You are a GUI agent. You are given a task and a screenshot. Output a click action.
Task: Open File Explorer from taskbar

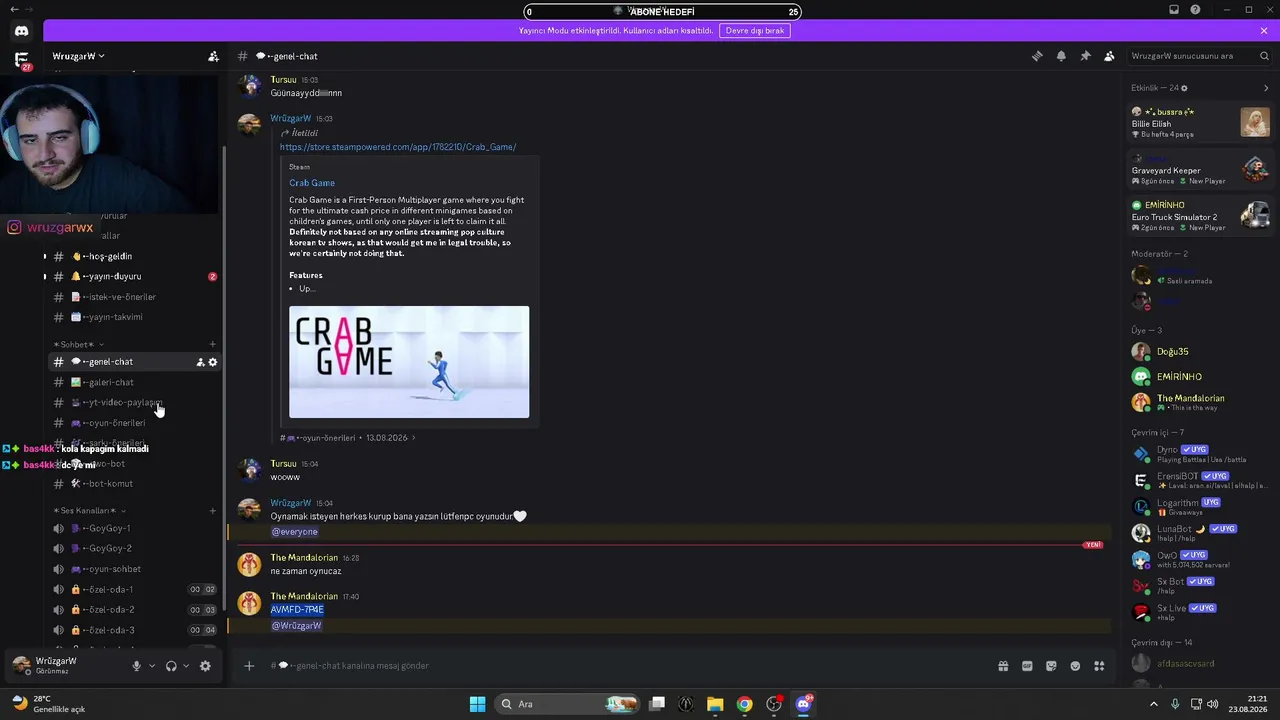(x=715, y=704)
